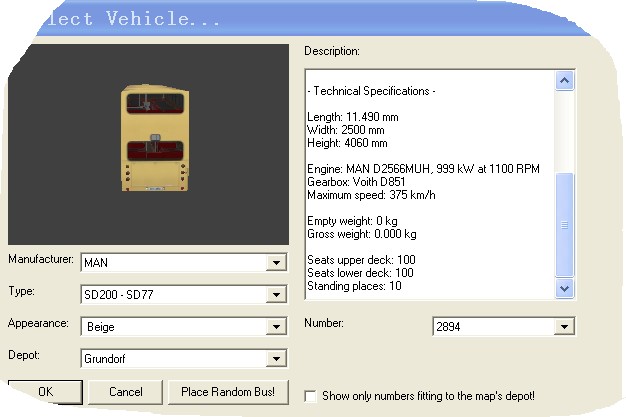Click the Description scrollbar thumb
The width and height of the screenshot is (626, 417).
565,225
